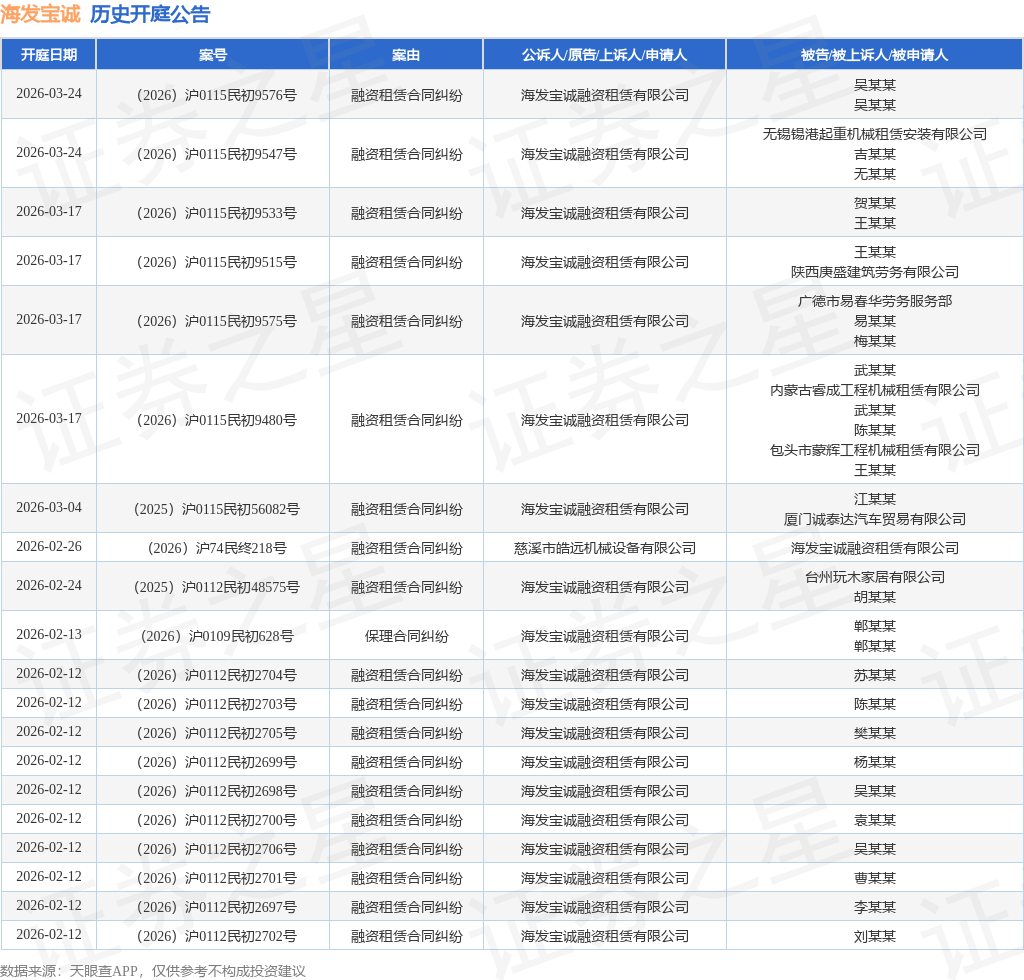This screenshot has height=980, width=1024.
Task: Select case number （2026）沪0112民初2702号
Action: pos(213,937)
